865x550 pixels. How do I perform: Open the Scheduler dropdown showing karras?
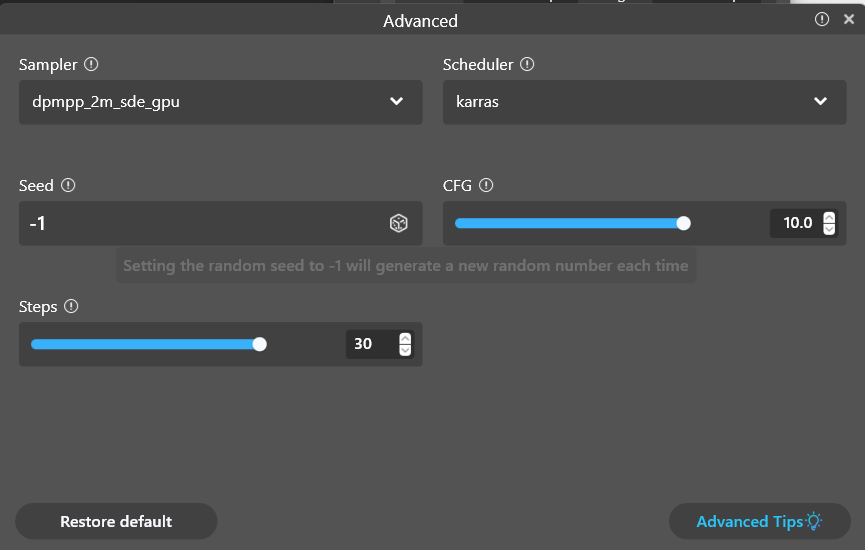pyautogui.click(x=644, y=101)
